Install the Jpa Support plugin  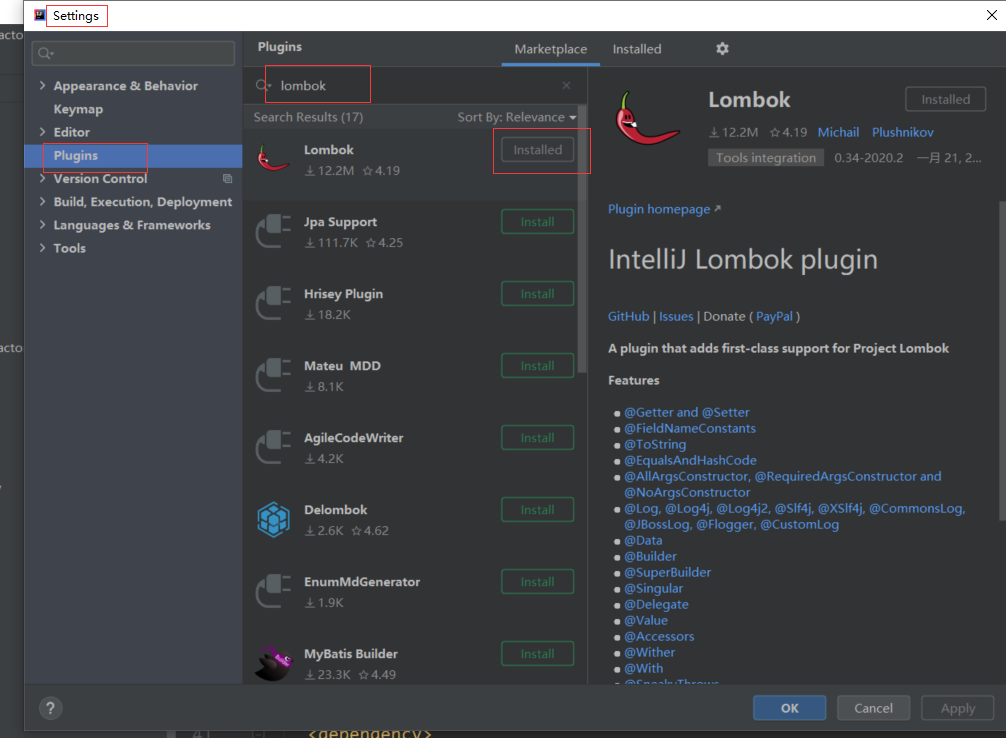pos(537,222)
